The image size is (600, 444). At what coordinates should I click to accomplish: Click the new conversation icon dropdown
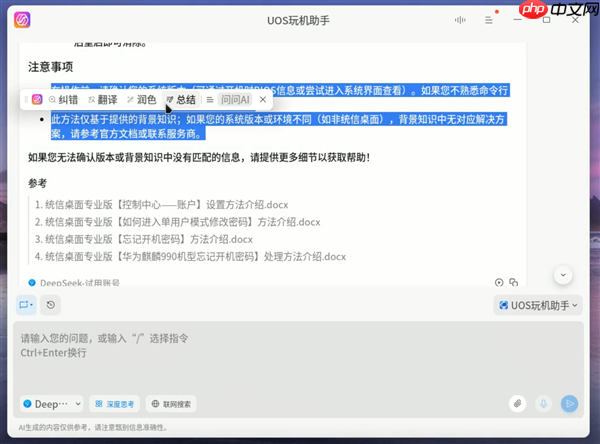coord(26,305)
